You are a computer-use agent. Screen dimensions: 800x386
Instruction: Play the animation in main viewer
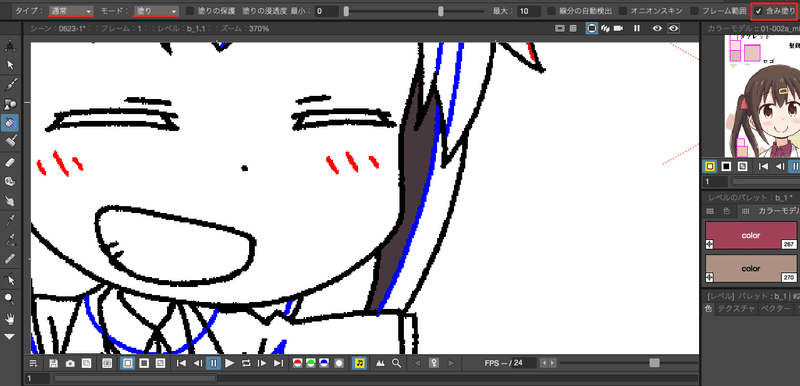230,363
